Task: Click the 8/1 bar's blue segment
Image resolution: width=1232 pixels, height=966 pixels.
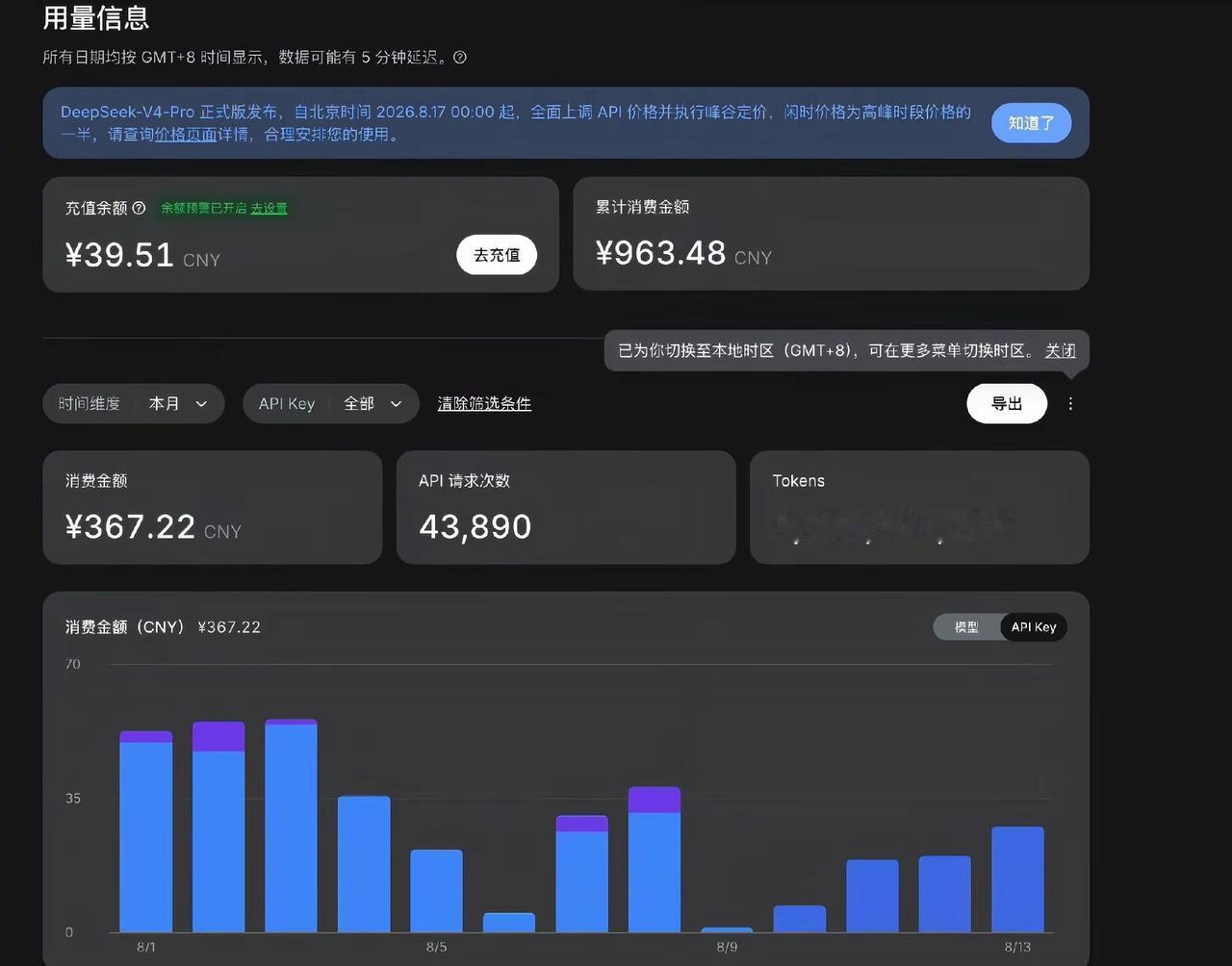Action: [146, 837]
